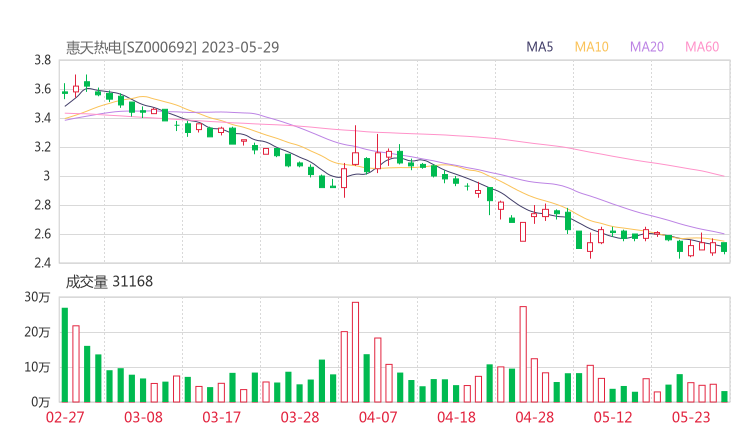Click the MA5 legend label
Viewport: 740px width, 440px height.
tap(539, 47)
